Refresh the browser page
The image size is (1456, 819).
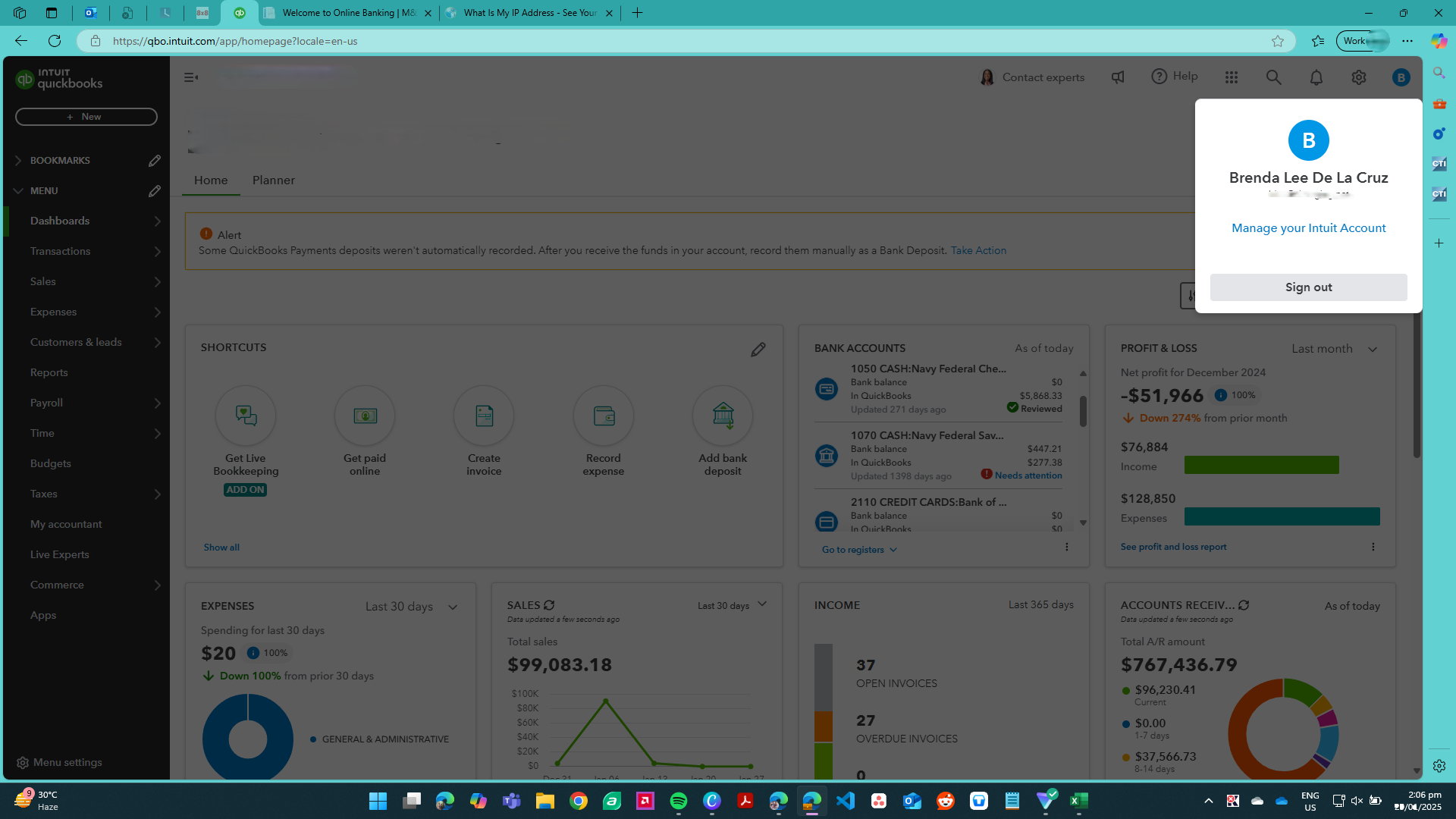click(55, 41)
